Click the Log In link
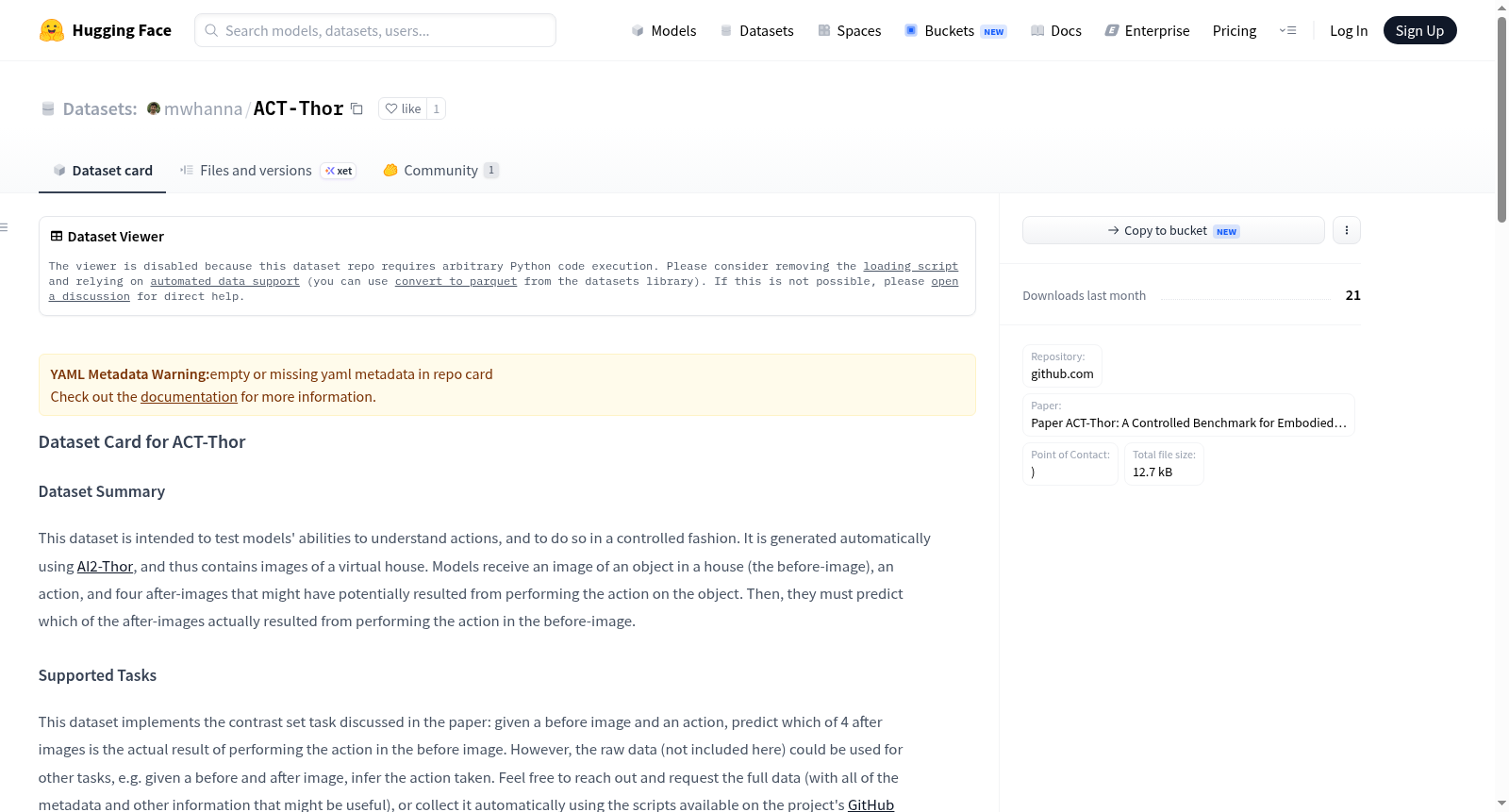 (x=1349, y=30)
